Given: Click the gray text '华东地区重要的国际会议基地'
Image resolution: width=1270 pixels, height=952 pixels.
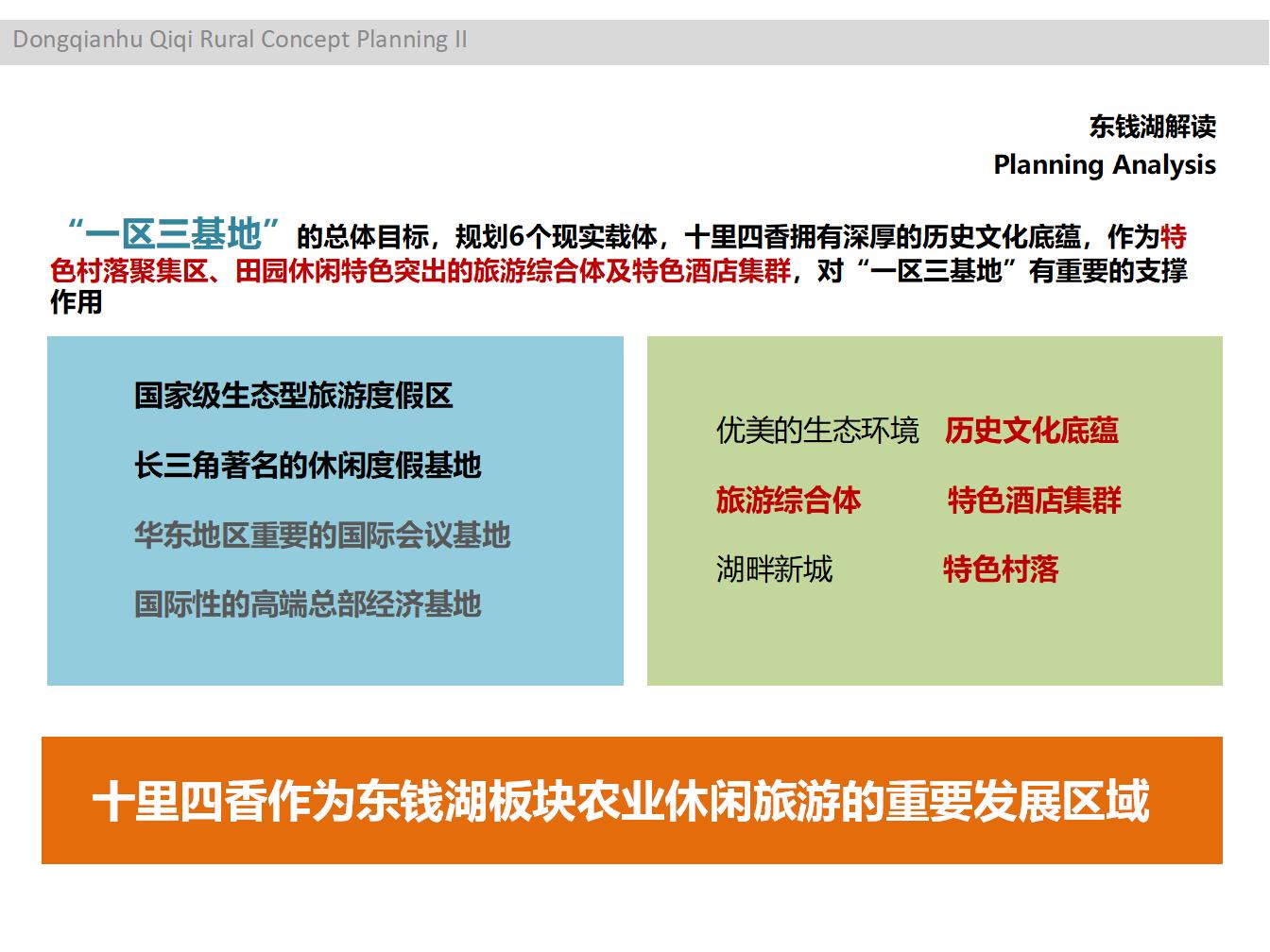Looking at the screenshot, I should click(x=322, y=535).
